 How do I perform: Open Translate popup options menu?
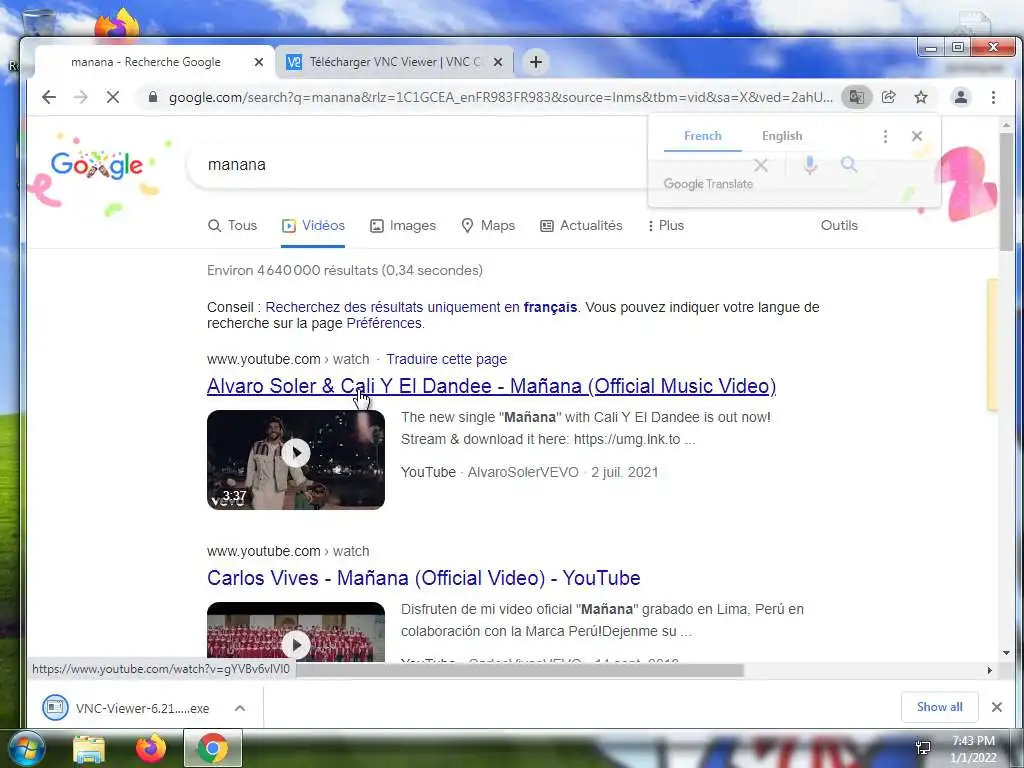(x=885, y=136)
